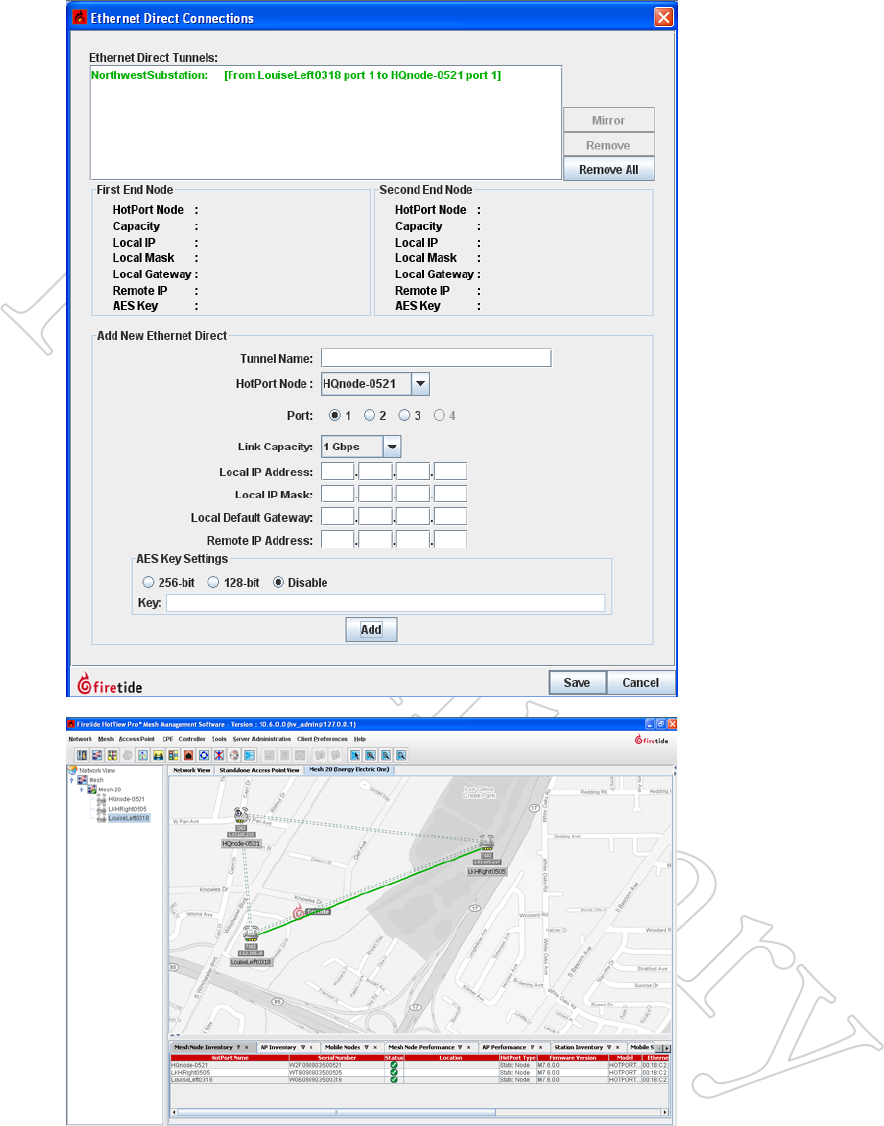Select the NorthwestSubstation tunnel entry
Image resolution: width=884 pixels, height=1126 pixels.
(296, 75)
